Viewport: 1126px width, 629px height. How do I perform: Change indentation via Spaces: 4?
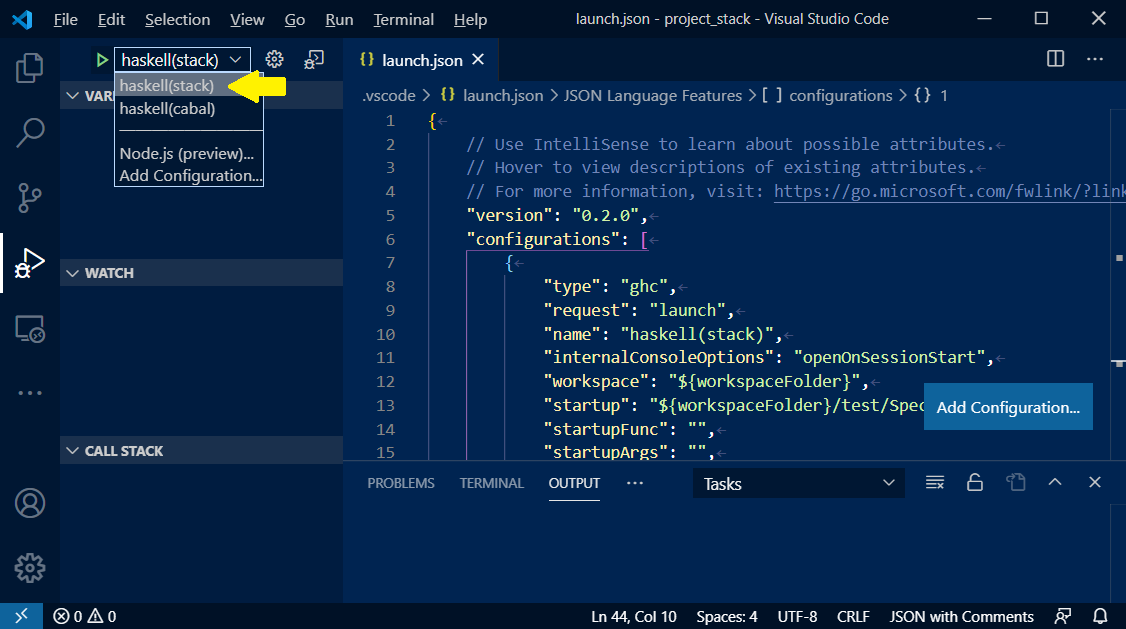[727, 616]
